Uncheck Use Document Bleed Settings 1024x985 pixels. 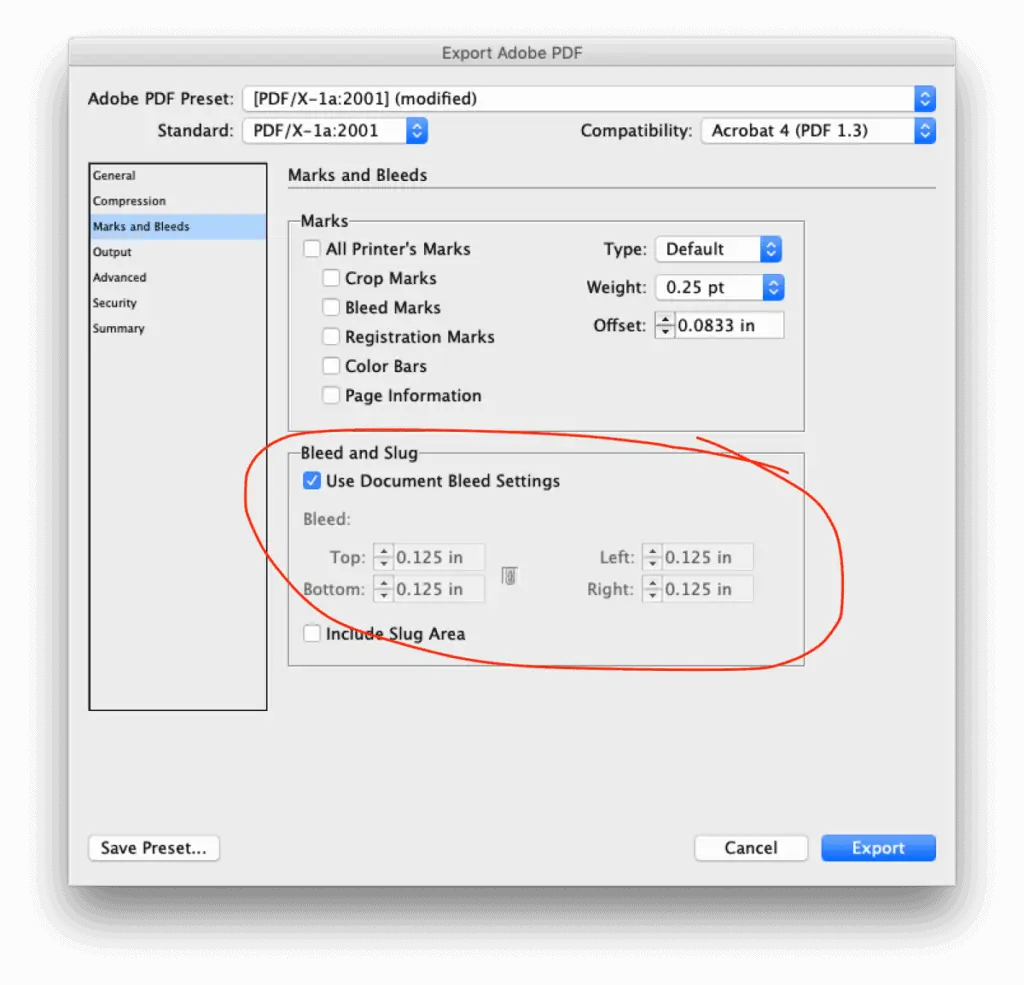pyautogui.click(x=312, y=481)
